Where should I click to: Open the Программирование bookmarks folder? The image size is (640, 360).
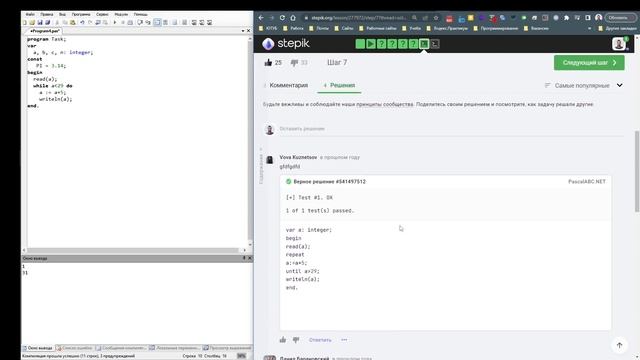[x=496, y=29]
